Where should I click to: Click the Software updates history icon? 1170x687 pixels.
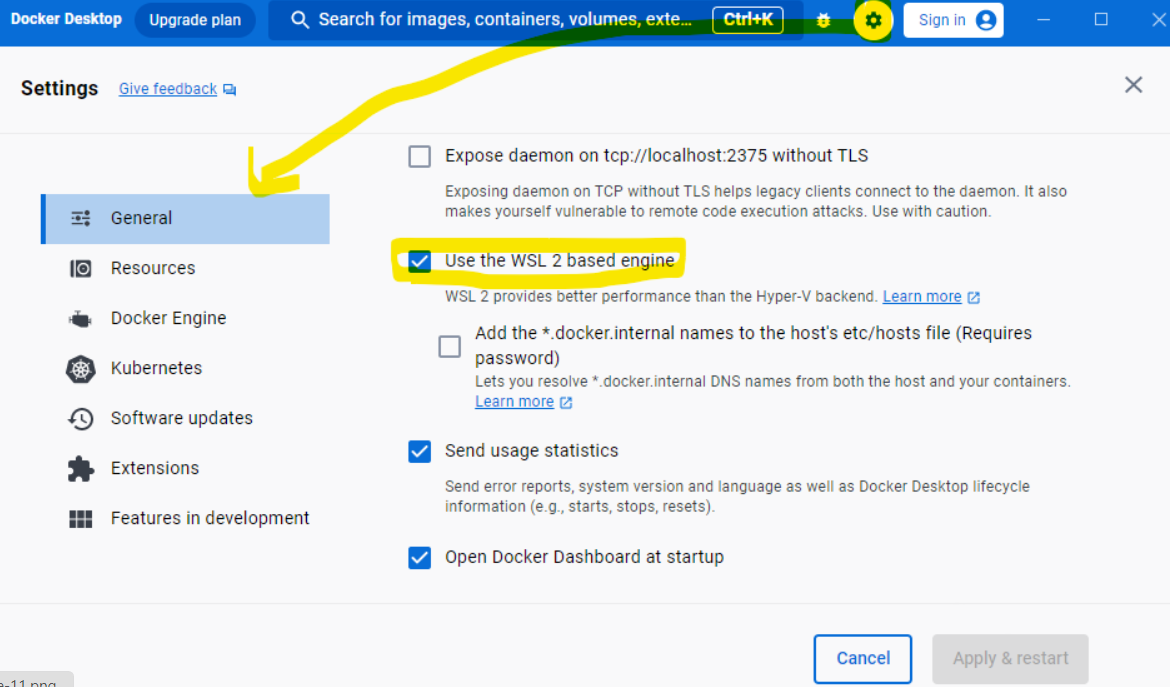[x=81, y=418]
